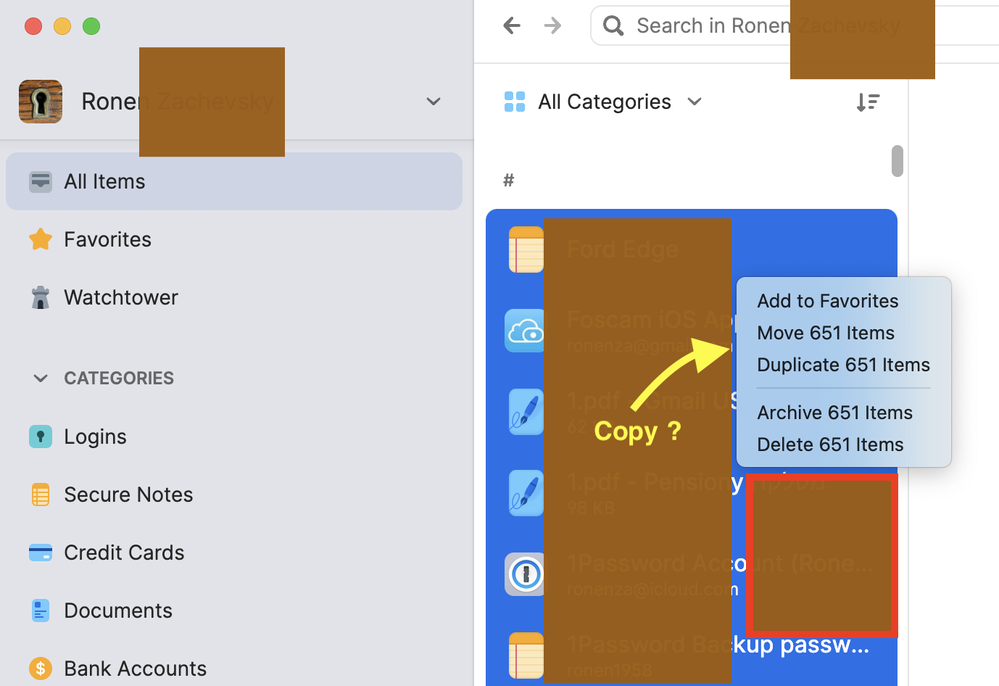Open Watchtower in the sidebar
Image resolution: width=999 pixels, height=686 pixels.
coord(120,298)
